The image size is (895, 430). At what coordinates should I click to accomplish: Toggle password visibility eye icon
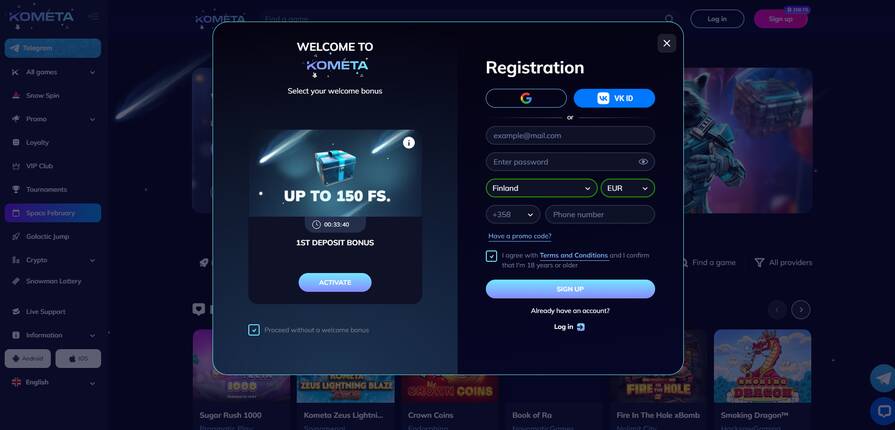[643, 162]
